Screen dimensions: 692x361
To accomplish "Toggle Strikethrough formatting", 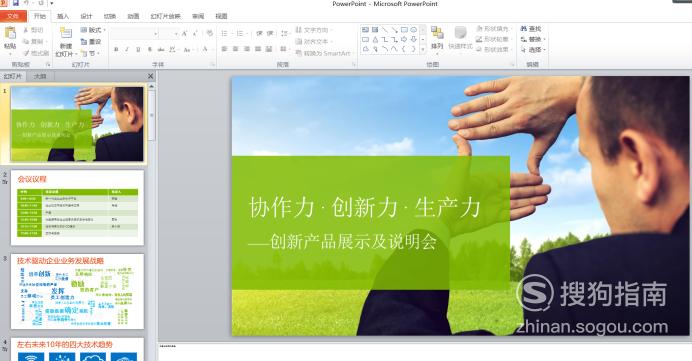I will click(161, 49).
